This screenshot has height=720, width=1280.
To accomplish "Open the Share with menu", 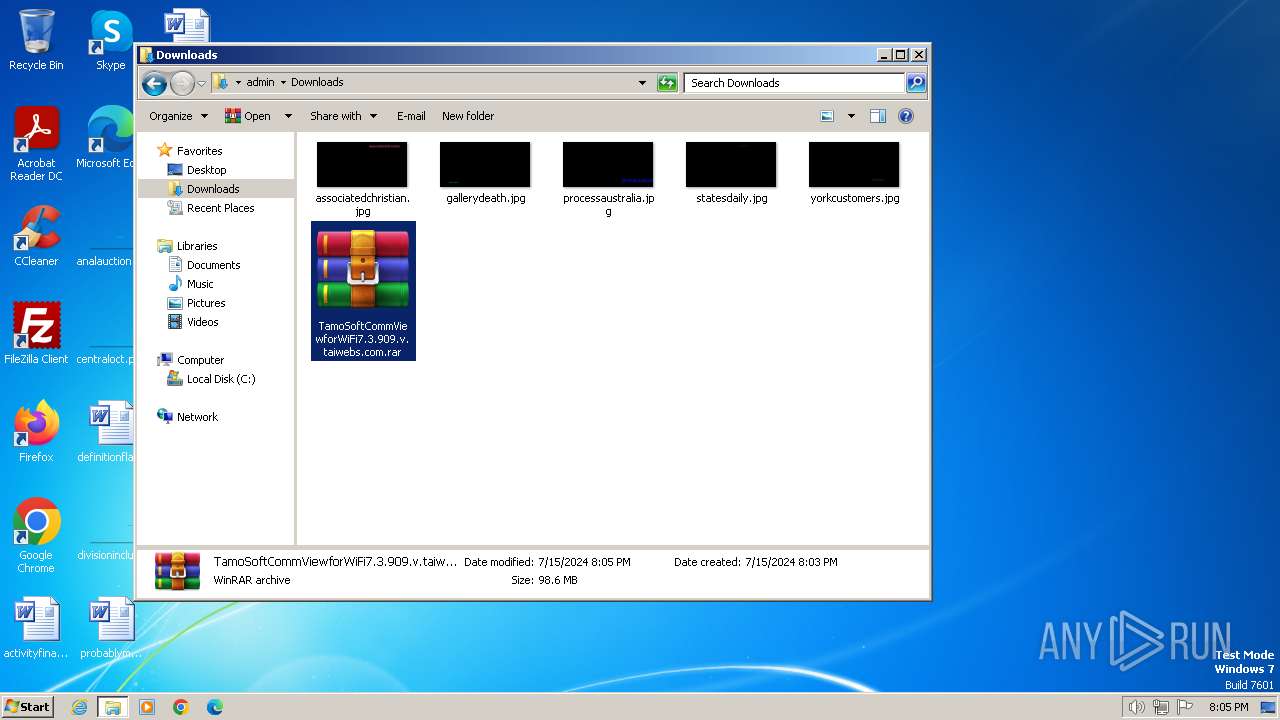I will [x=343, y=116].
